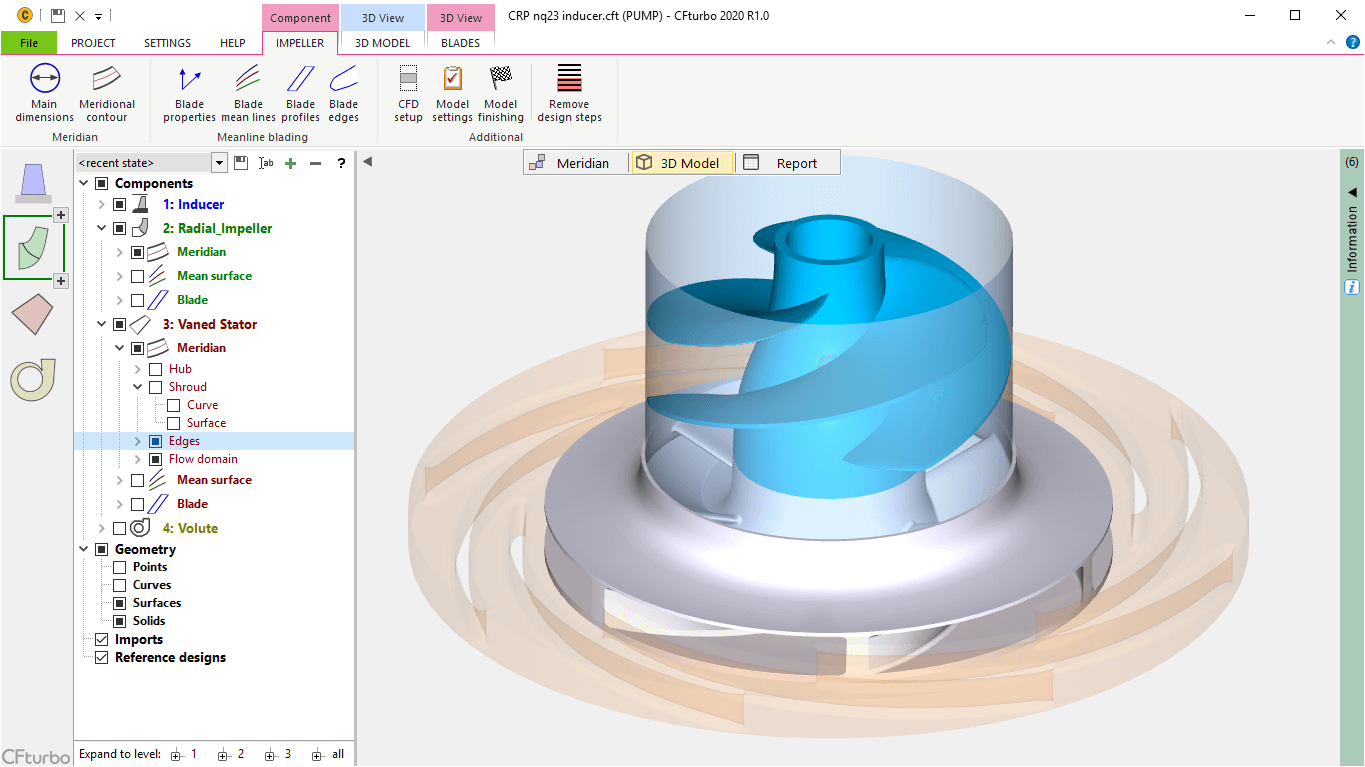Viewport: 1365px width, 767px height.
Task: Collapse the 3: Vaned Stator node
Action: (x=101, y=324)
